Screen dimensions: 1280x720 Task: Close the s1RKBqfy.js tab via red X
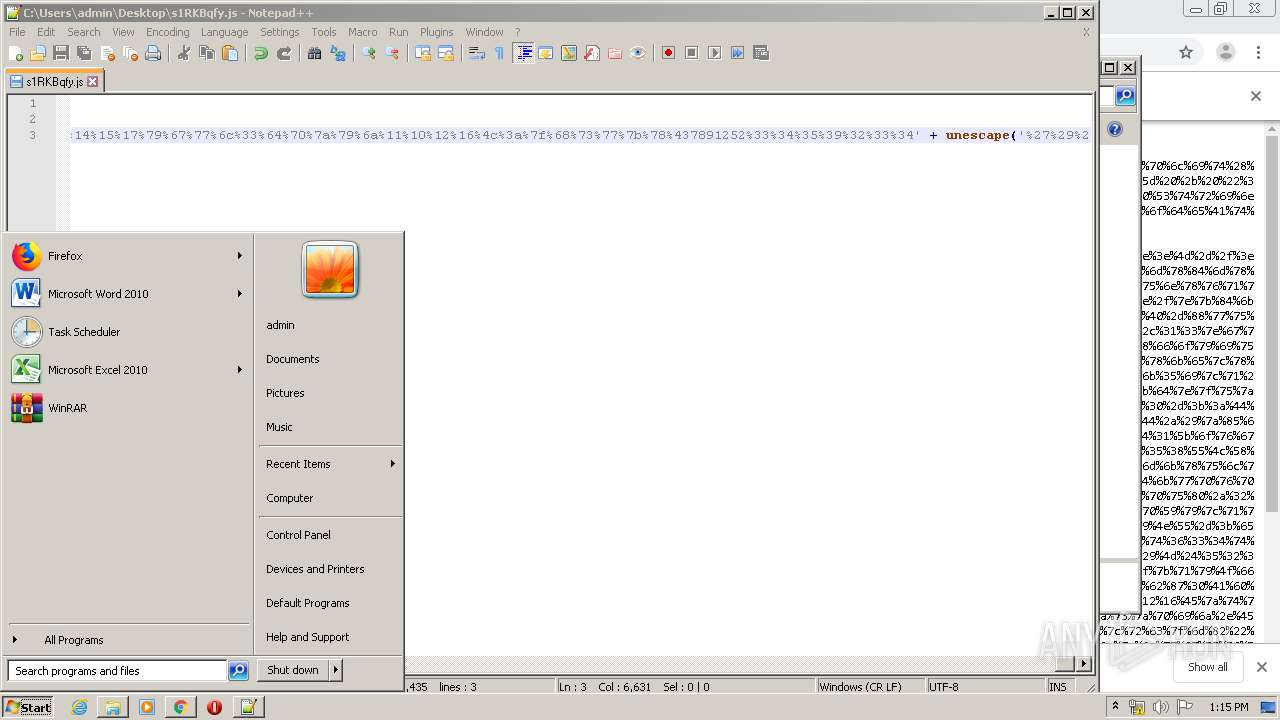(x=93, y=82)
